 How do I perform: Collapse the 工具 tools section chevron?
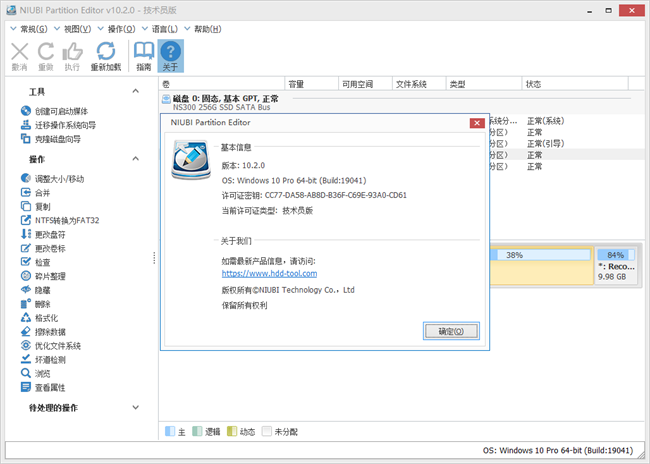[136, 91]
